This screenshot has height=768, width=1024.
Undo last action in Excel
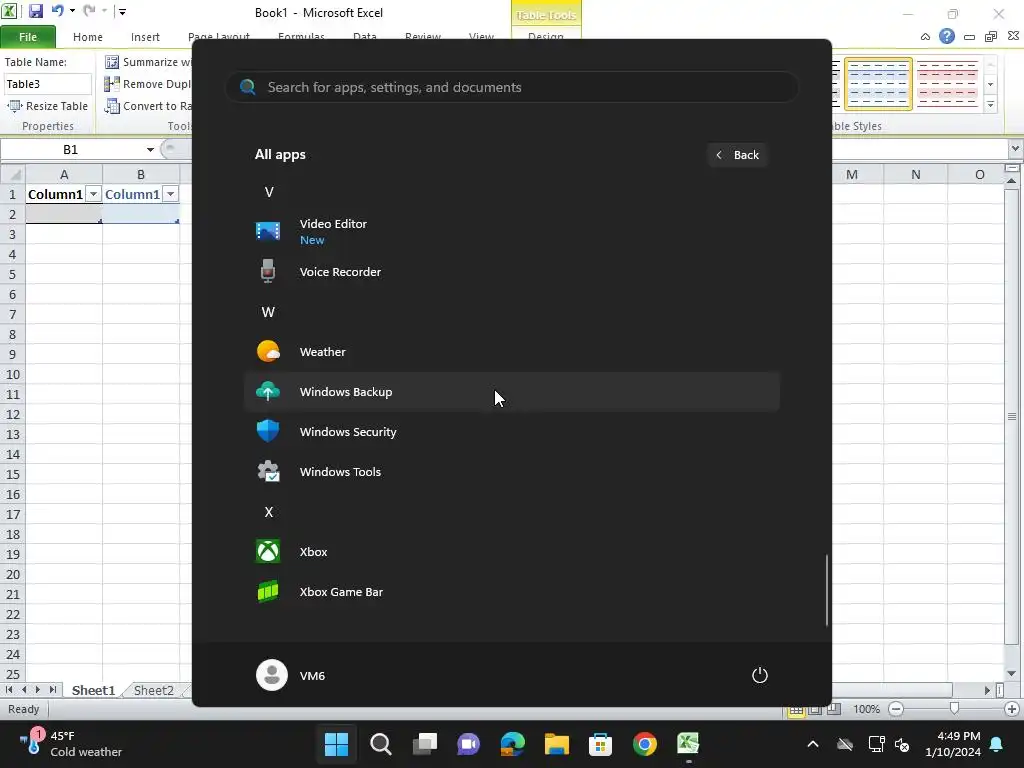pyautogui.click(x=57, y=11)
